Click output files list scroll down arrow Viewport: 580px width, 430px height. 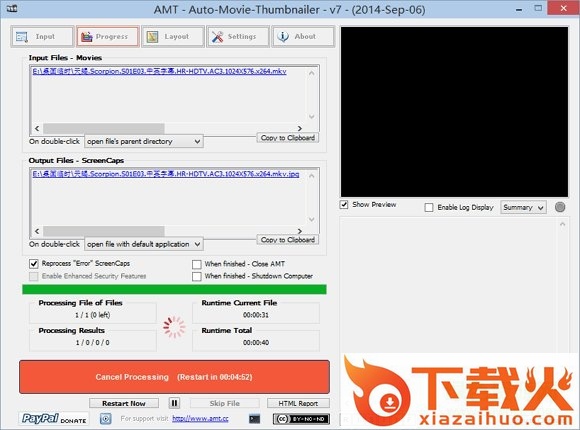point(311,219)
